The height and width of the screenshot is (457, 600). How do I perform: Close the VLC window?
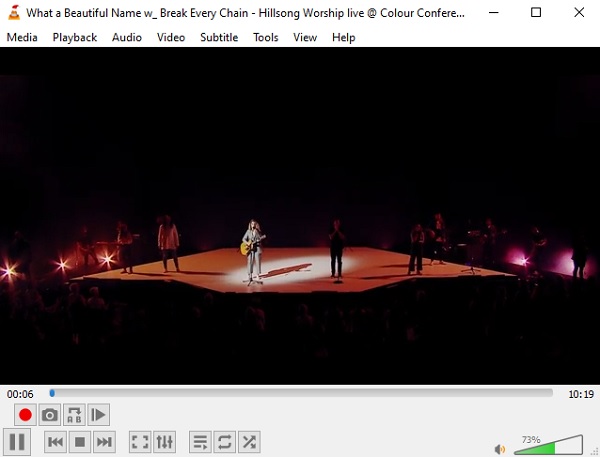click(579, 13)
